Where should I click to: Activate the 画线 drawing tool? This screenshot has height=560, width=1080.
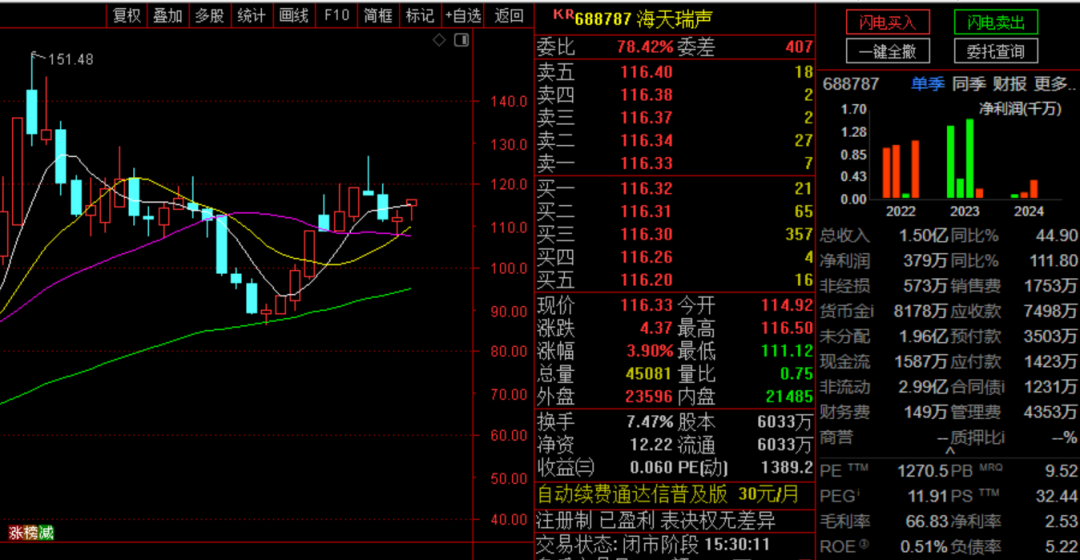click(293, 15)
